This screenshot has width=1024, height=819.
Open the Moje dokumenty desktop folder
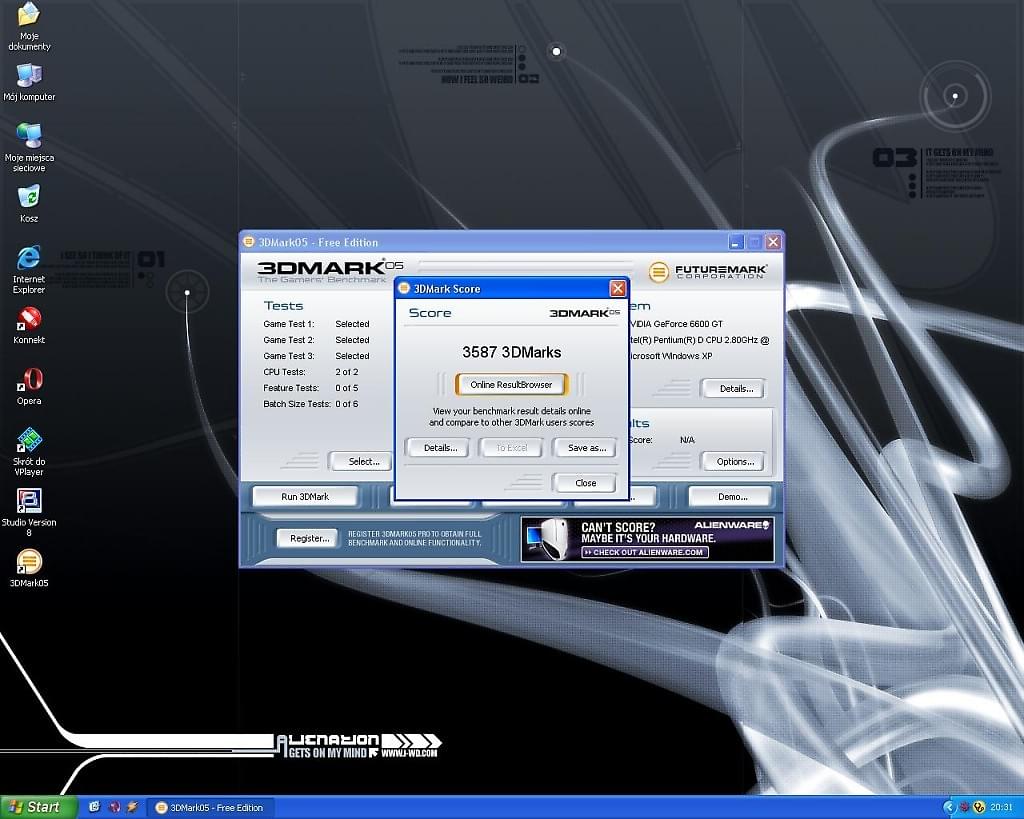point(29,26)
